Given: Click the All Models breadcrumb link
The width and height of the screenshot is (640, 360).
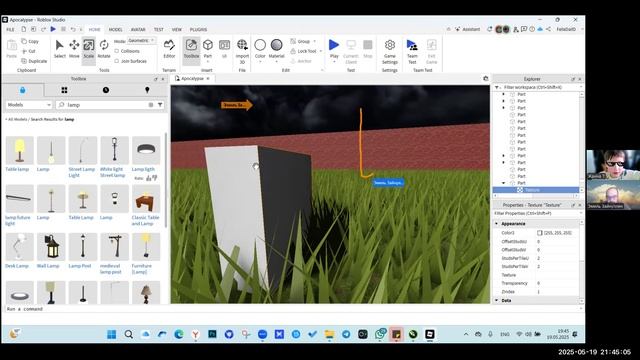Looking at the screenshot, I should coord(17,119).
